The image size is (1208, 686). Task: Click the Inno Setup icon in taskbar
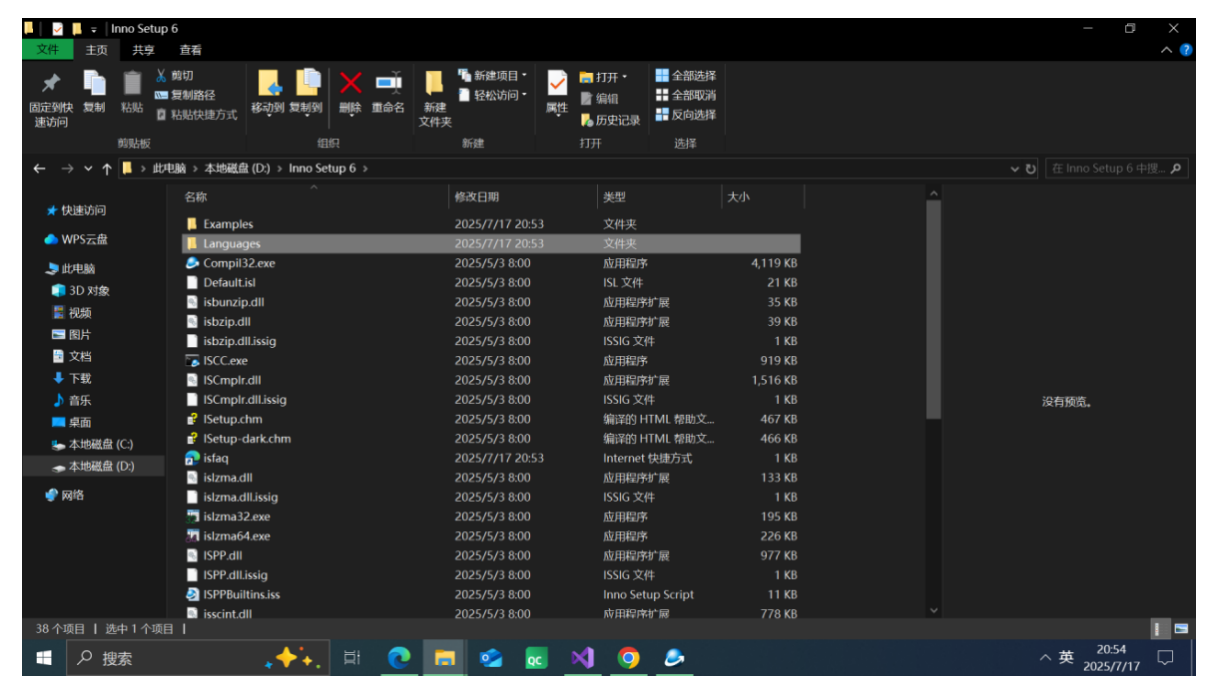tap(674, 658)
